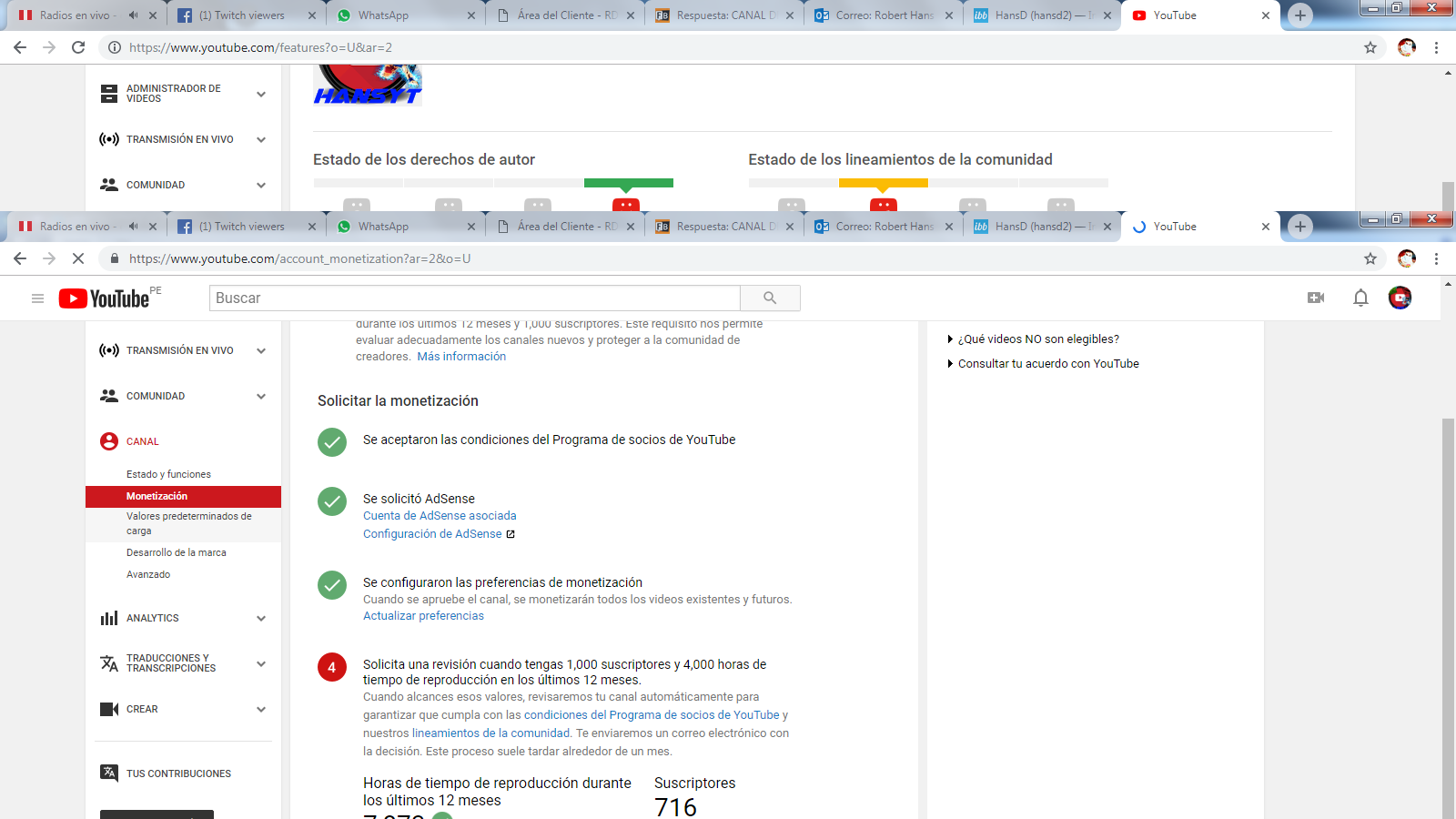Click the lower window vertical scrollbar

1448,619
